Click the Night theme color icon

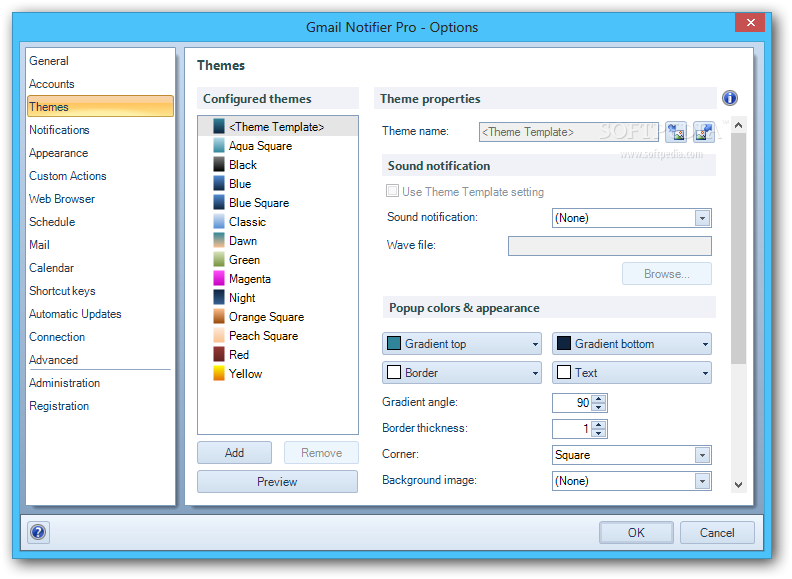(x=219, y=298)
